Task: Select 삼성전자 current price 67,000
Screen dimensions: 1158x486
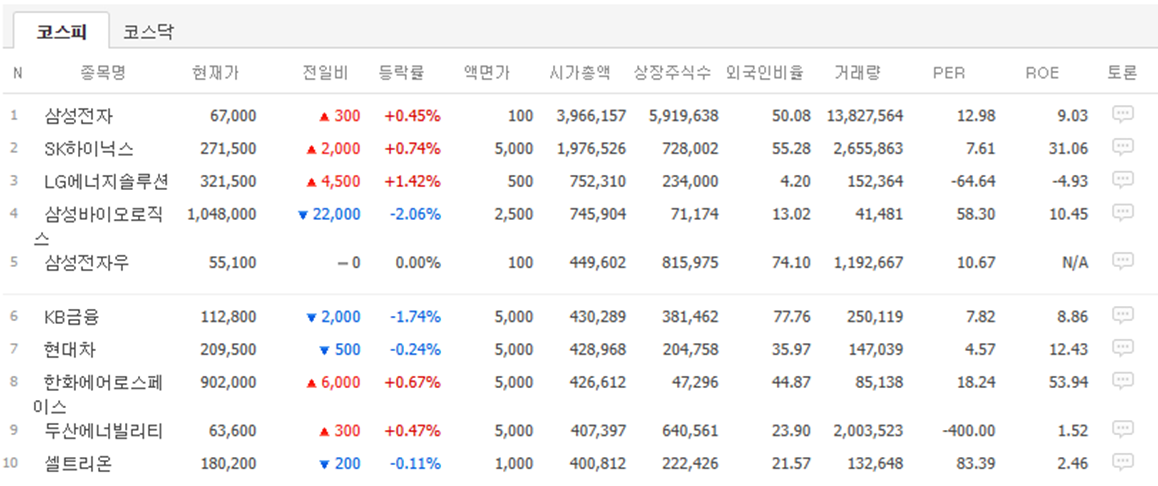Action: 233,116
